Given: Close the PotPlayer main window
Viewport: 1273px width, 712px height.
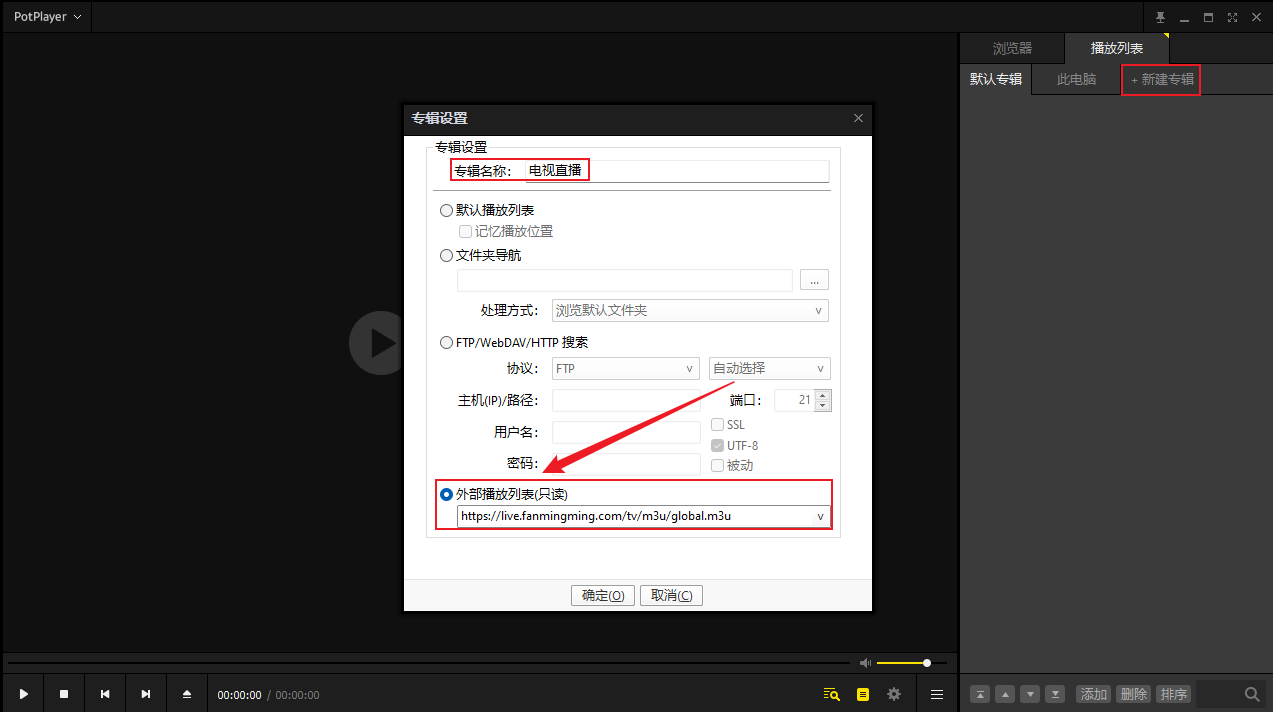Looking at the screenshot, I should [x=1257, y=17].
